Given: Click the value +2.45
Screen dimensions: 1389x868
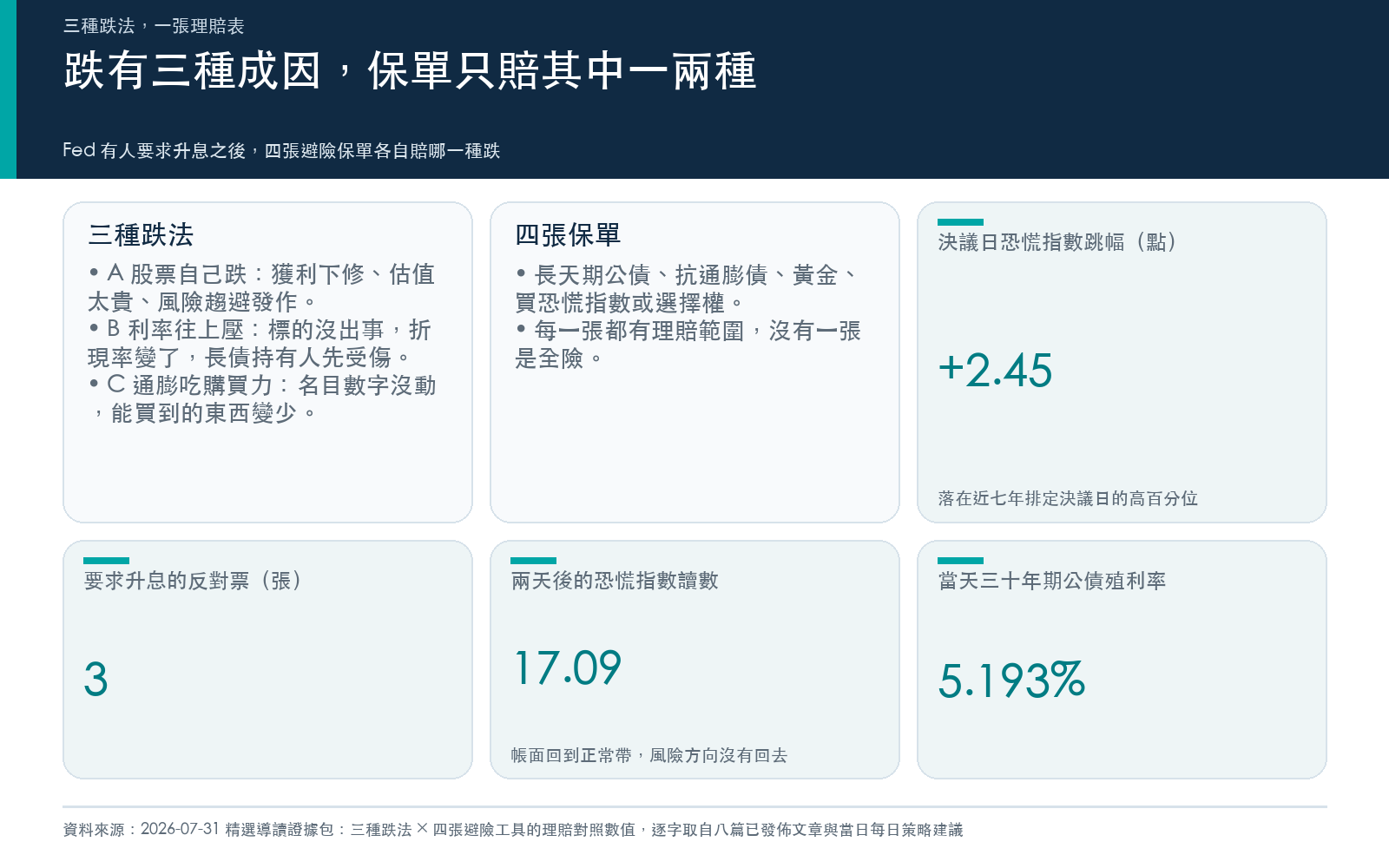Looking at the screenshot, I should [995, 371].
